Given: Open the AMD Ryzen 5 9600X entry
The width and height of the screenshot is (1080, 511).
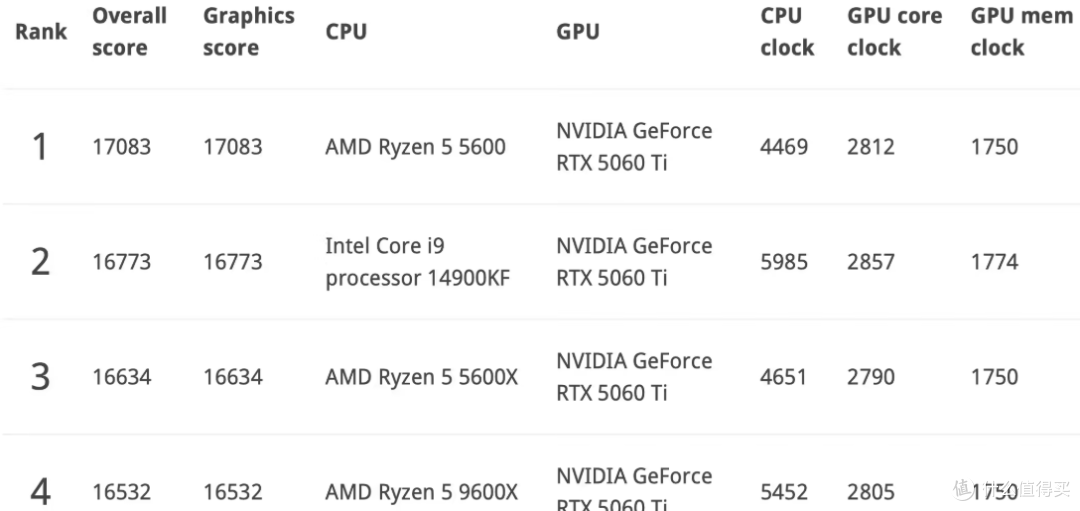Looking at the screenshot, I should tap(421, 492).
